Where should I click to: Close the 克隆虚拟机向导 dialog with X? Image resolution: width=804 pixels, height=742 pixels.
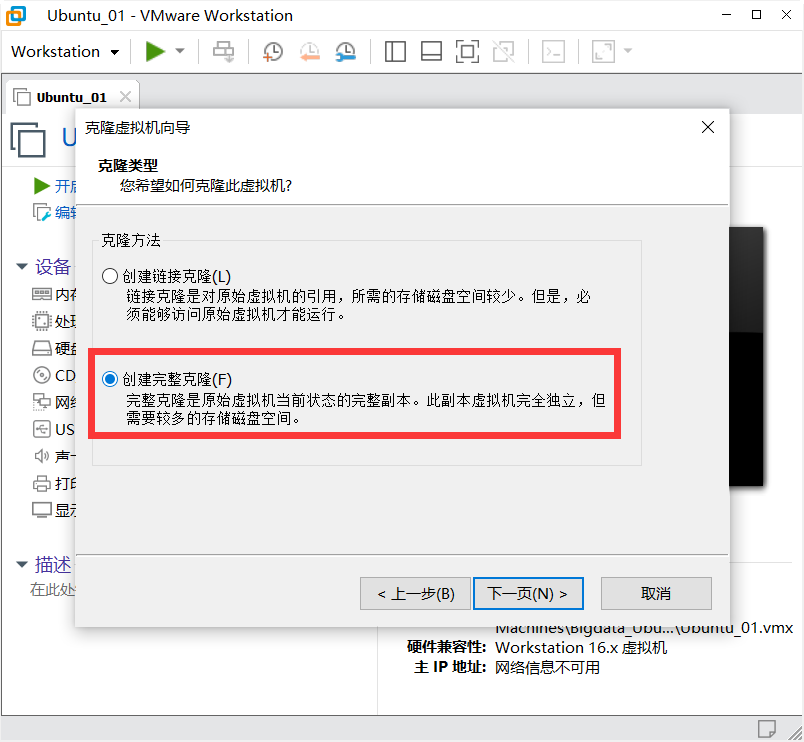708,127
